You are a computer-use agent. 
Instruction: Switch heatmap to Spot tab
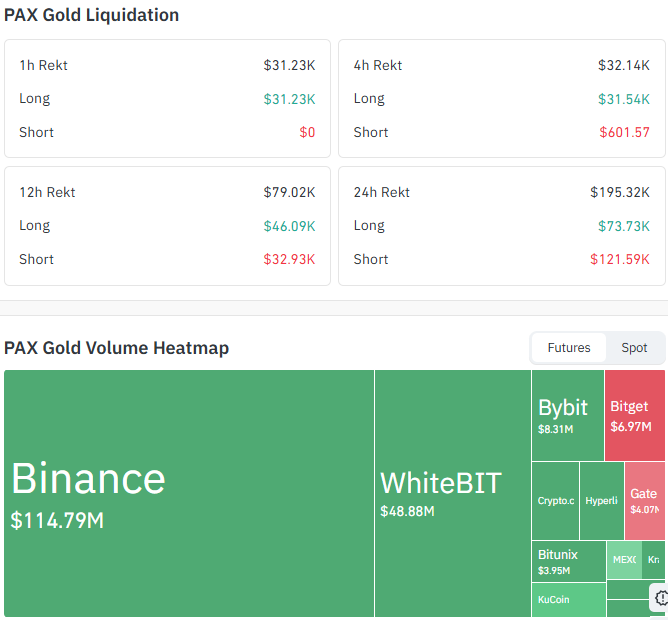click(634, 348)
